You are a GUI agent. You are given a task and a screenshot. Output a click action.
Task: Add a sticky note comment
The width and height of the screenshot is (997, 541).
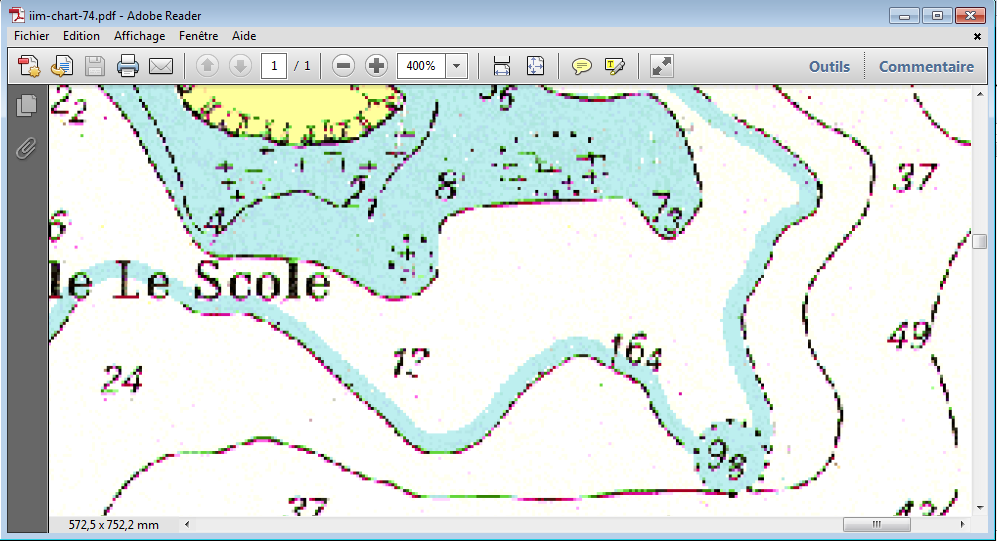click(x=581, y=67)
